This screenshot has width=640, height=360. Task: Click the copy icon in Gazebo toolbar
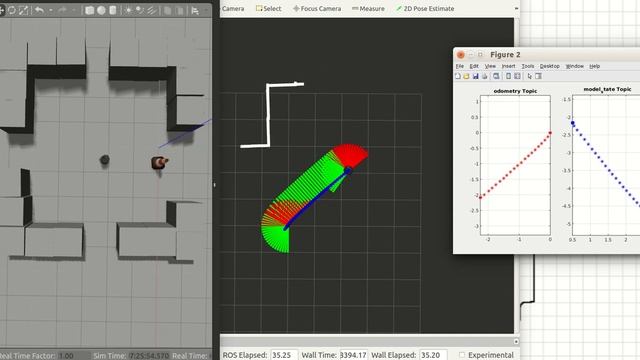point(167,11)
